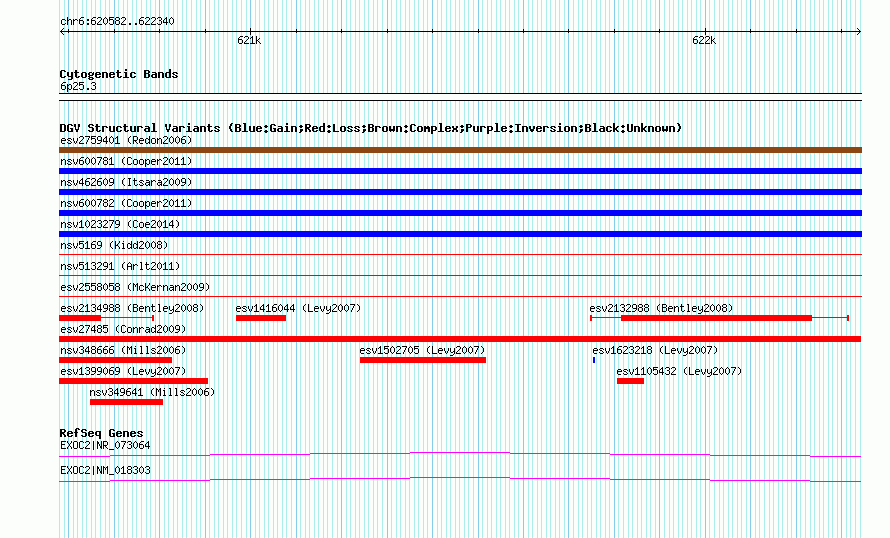Screen dimensions: 890x538
Task: Select the esv2759401 (Redon2006) label
Action: pos(126,140)
